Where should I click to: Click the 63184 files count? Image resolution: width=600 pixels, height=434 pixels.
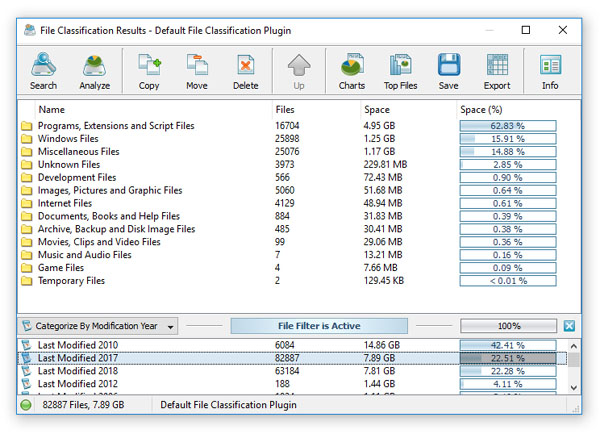pos(287,371)
